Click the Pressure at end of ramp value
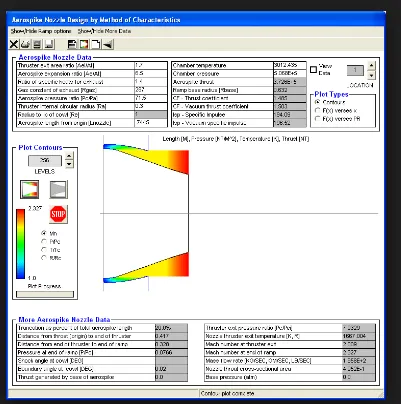The image size is (401, 404). (x=171, y=352)
